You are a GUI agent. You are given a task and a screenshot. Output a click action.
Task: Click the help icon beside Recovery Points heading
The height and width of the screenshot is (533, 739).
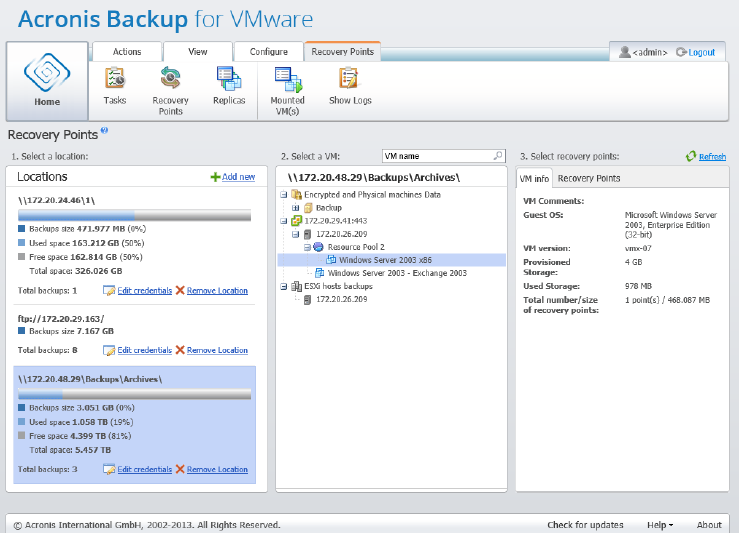click(104, 130)
